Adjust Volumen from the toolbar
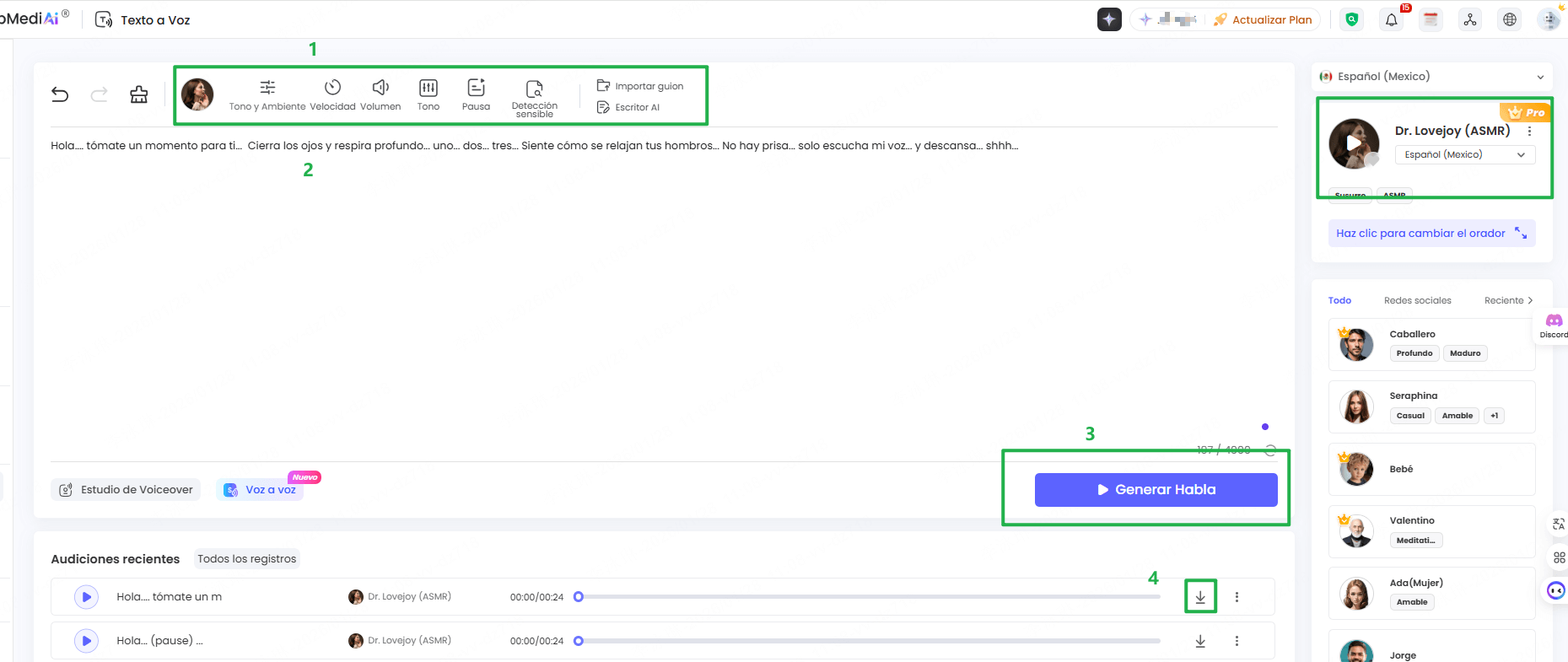 380,95
